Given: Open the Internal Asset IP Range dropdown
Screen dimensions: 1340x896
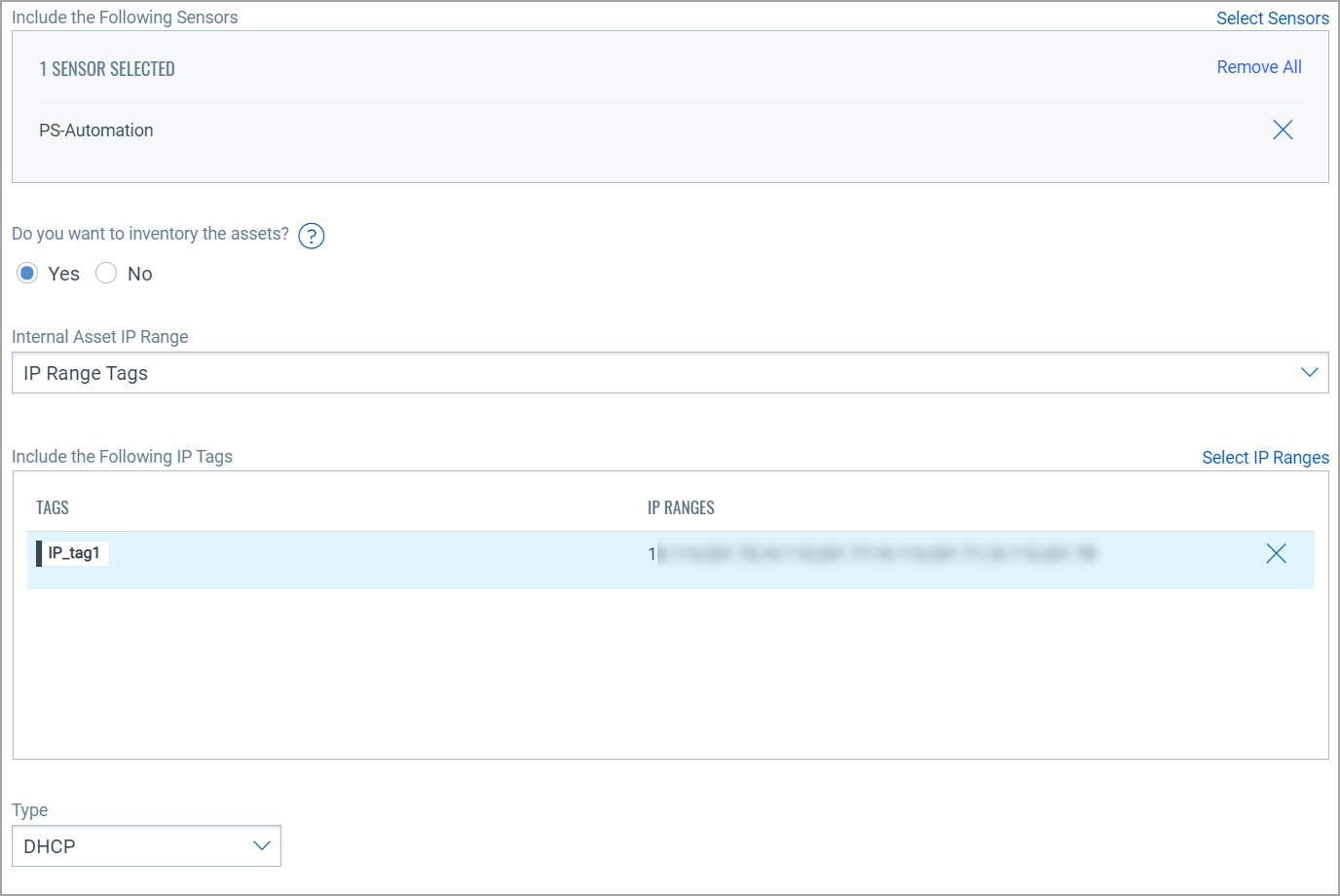Looking at the screenshot, I should pos(670,372).
